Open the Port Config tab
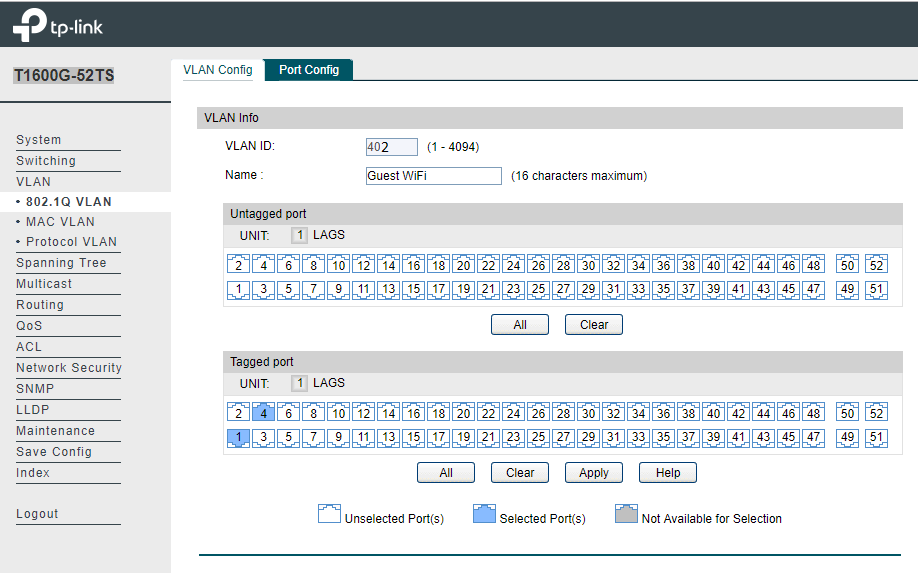This screenshot has width=918, height=573. (x=309, y=70)
